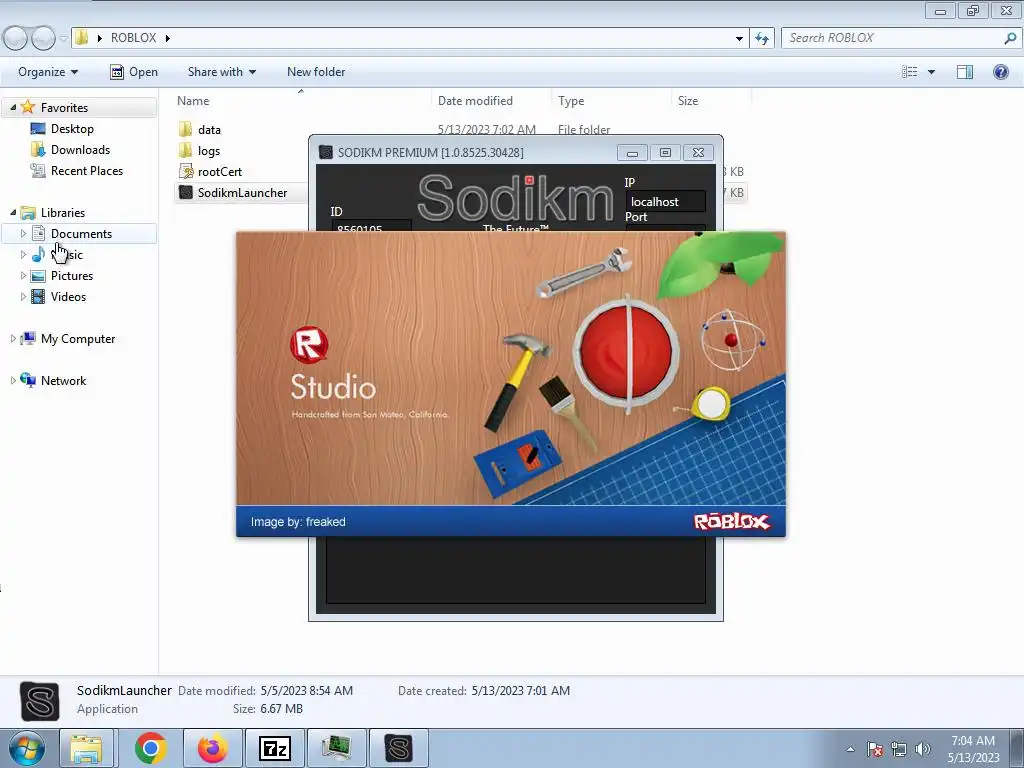Expand the Music library tree

coord(24,255)
